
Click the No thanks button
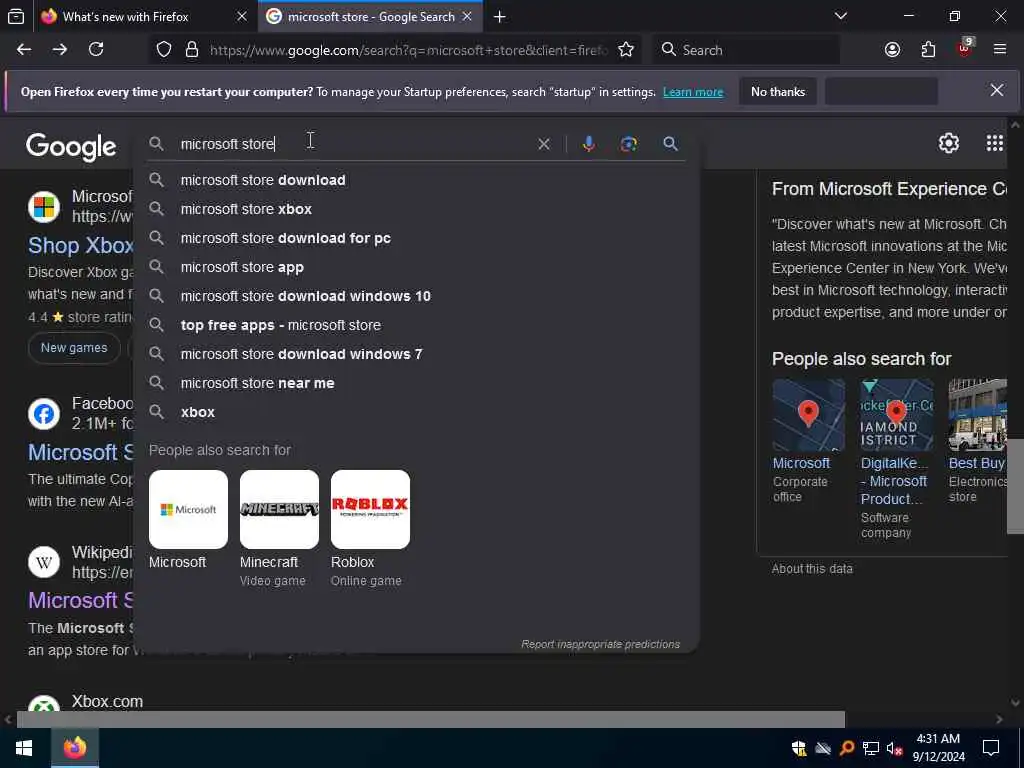click(778, 92)
